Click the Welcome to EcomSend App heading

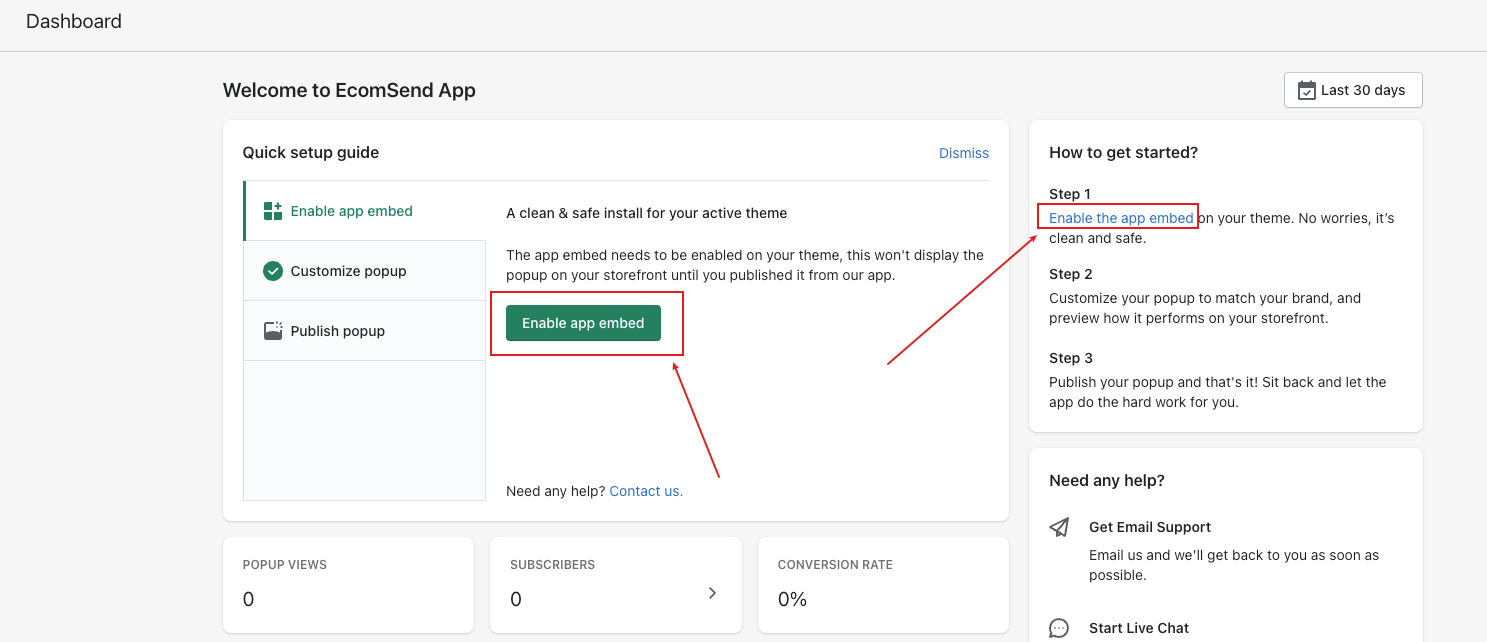pyautogui.click(x=349, y=90)
